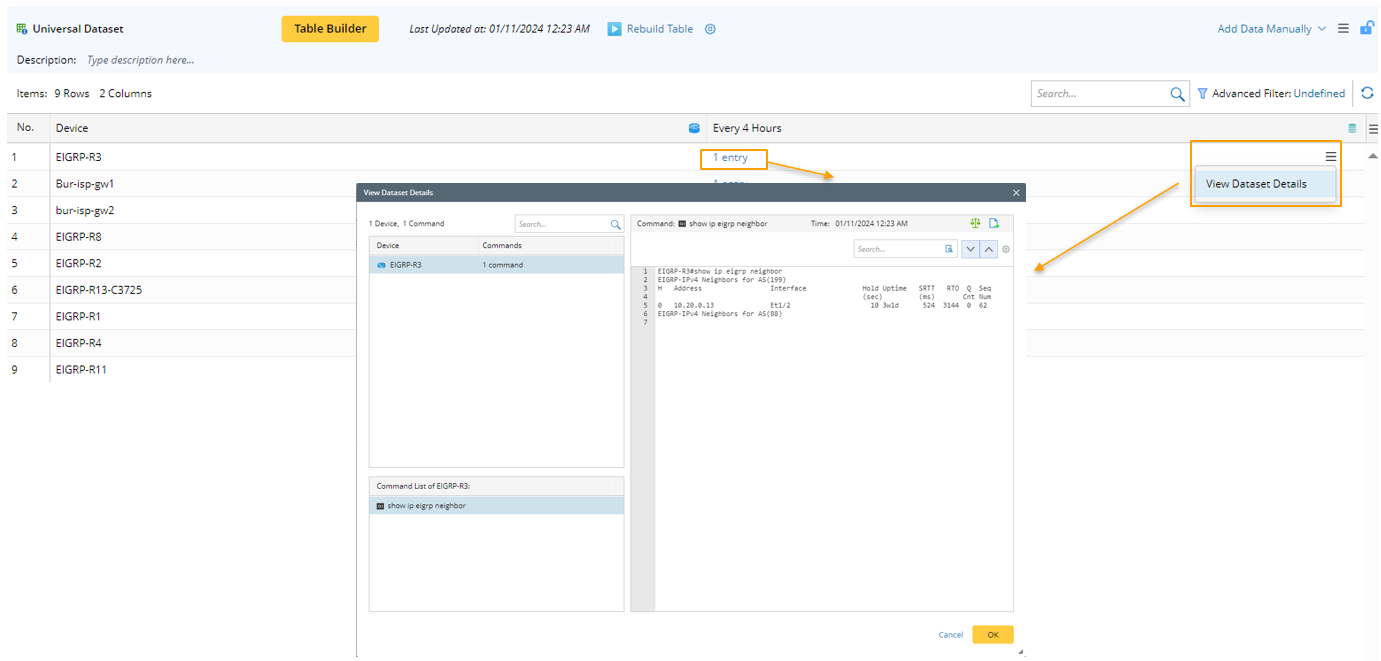Click the green database icon in Every 4 Hours header
Screen dimensions: 1381x661
coord(1352,128)
